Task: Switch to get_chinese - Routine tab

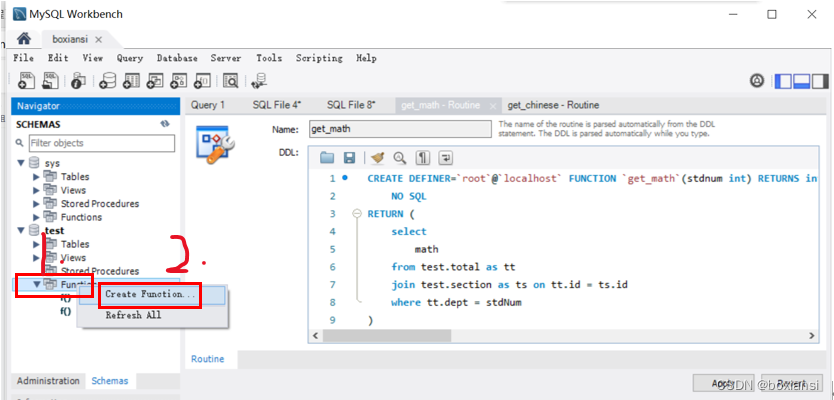Action: 553,105
